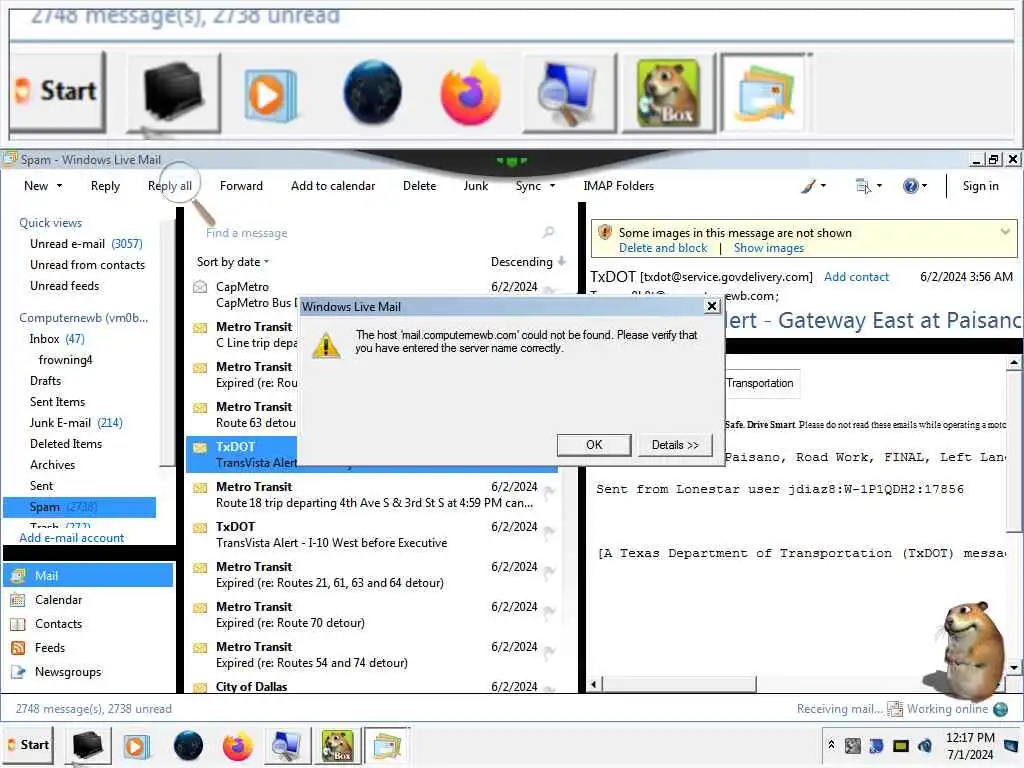Open the frowning4 subfolder
Image resolution: width=1024 pixels, height=768 pixels.
(x=65, y=360)
